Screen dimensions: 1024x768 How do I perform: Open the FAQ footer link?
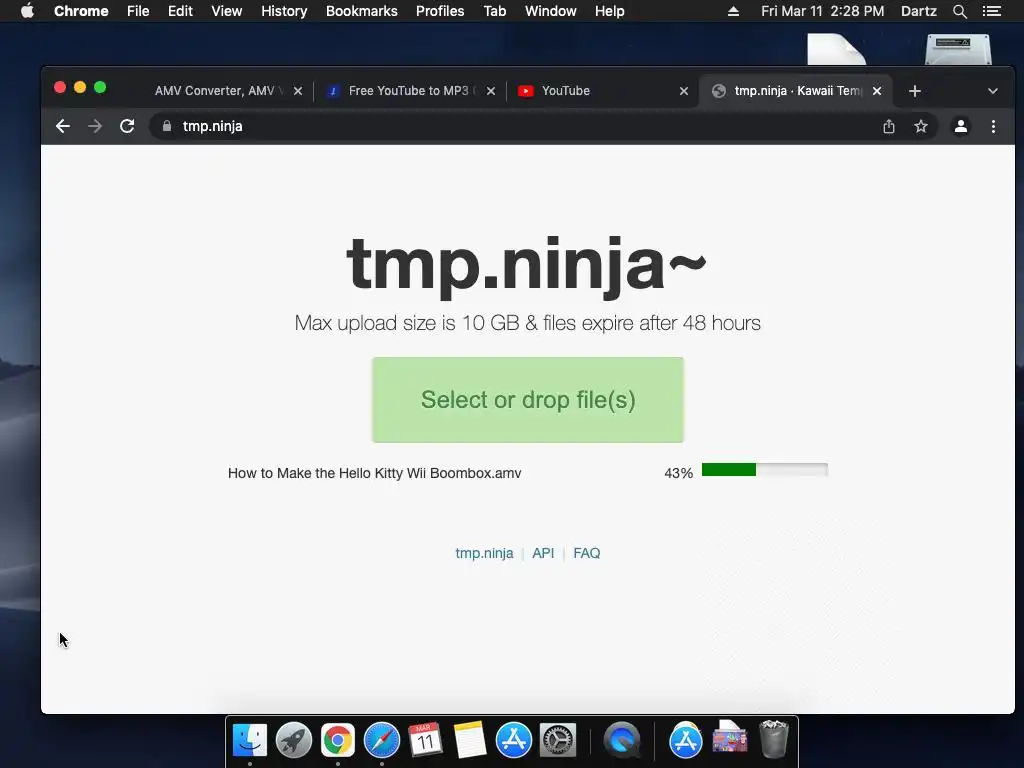[586, 553]
